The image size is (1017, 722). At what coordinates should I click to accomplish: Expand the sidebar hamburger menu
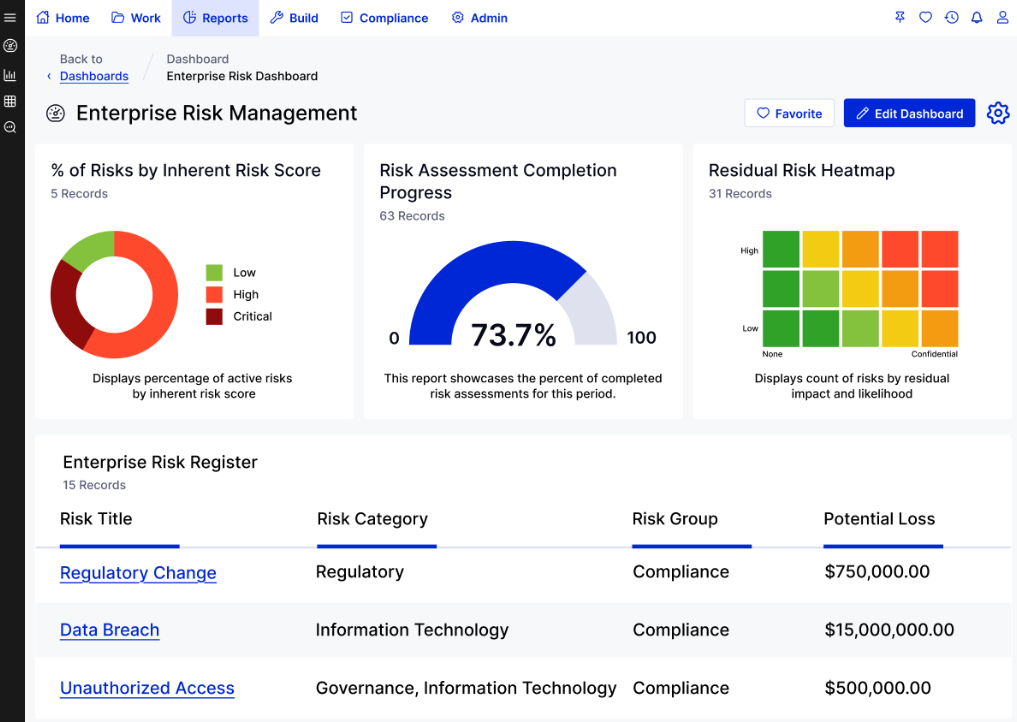click(10, 16)
